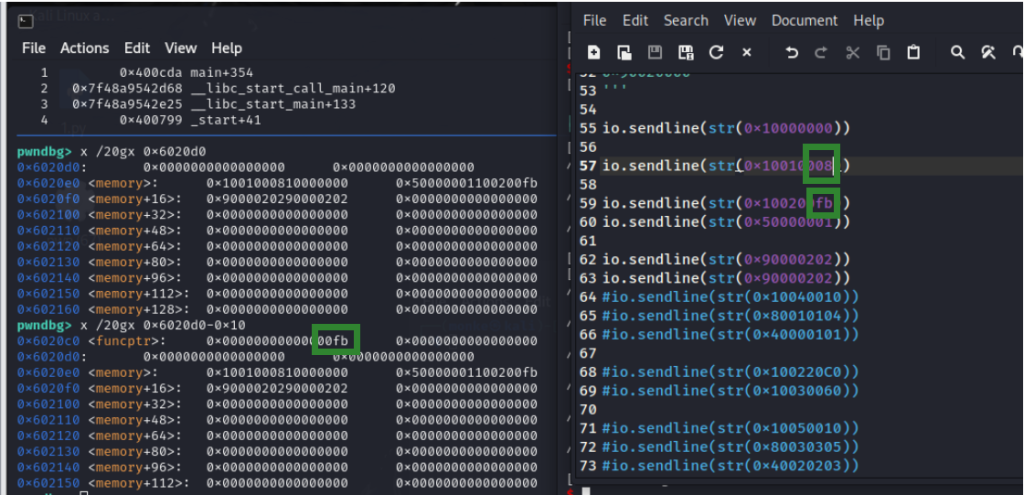1024x495 pixels.
Task: Click the Redo arrow icon
Action: 822,53
